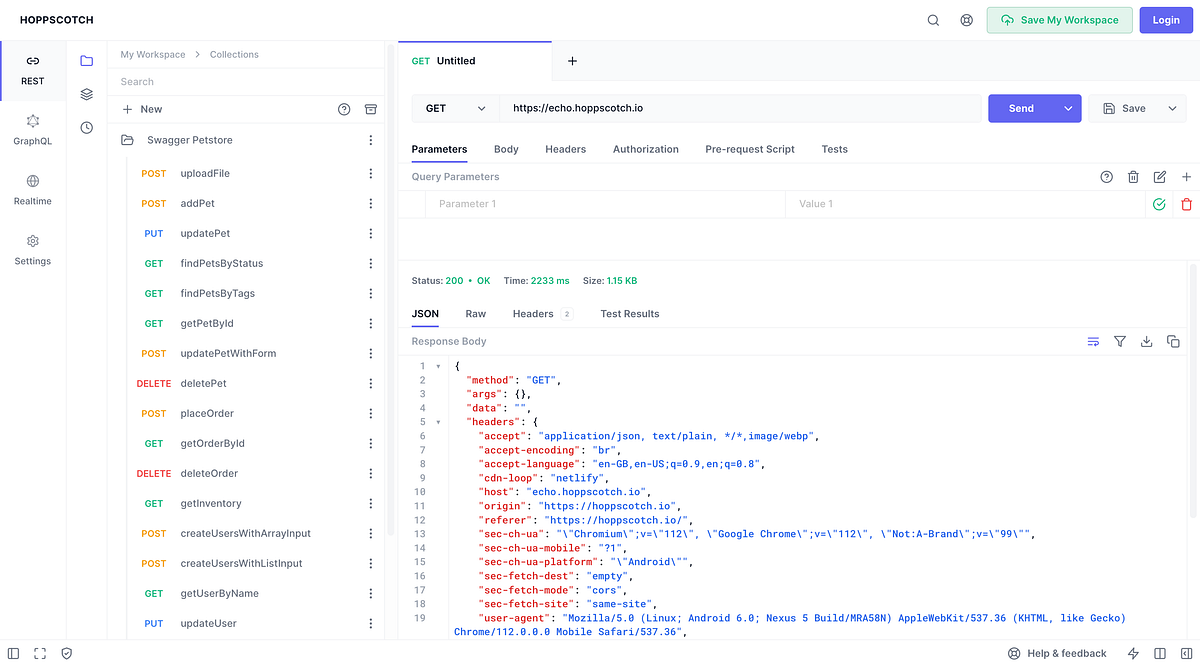This screenshot has height=667, width=1200.
Task: Open the search bar via magnifier icon
Action: click(933, 19)
